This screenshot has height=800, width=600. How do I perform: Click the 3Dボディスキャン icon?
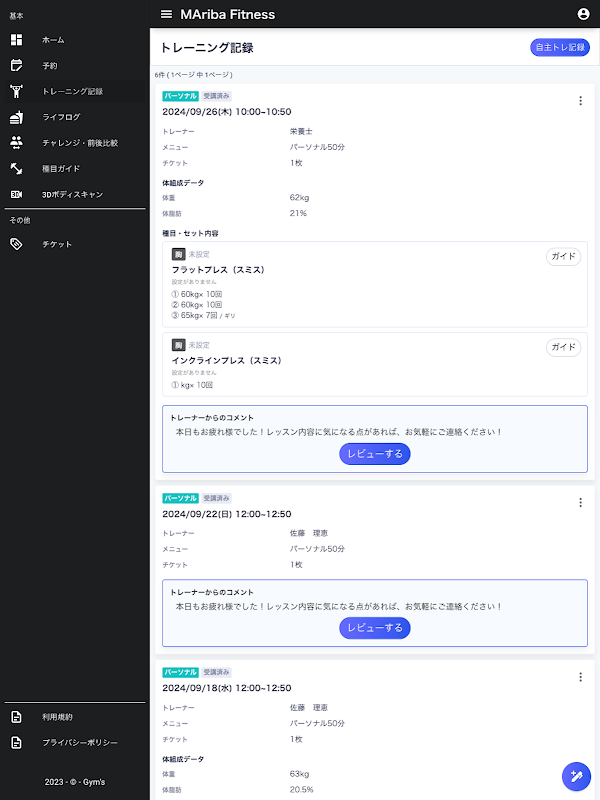[x=16, y=194]
